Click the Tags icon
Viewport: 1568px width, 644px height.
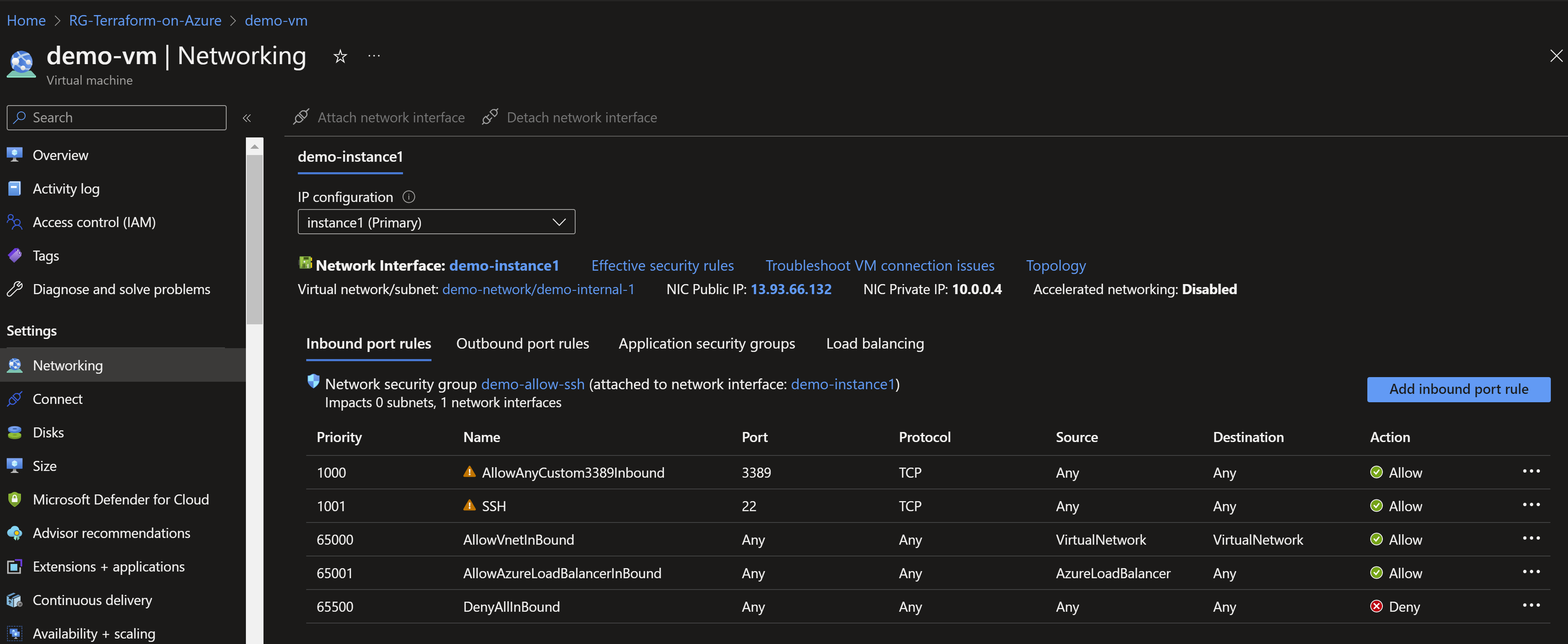pyautogui.click(x=15, y=255)
